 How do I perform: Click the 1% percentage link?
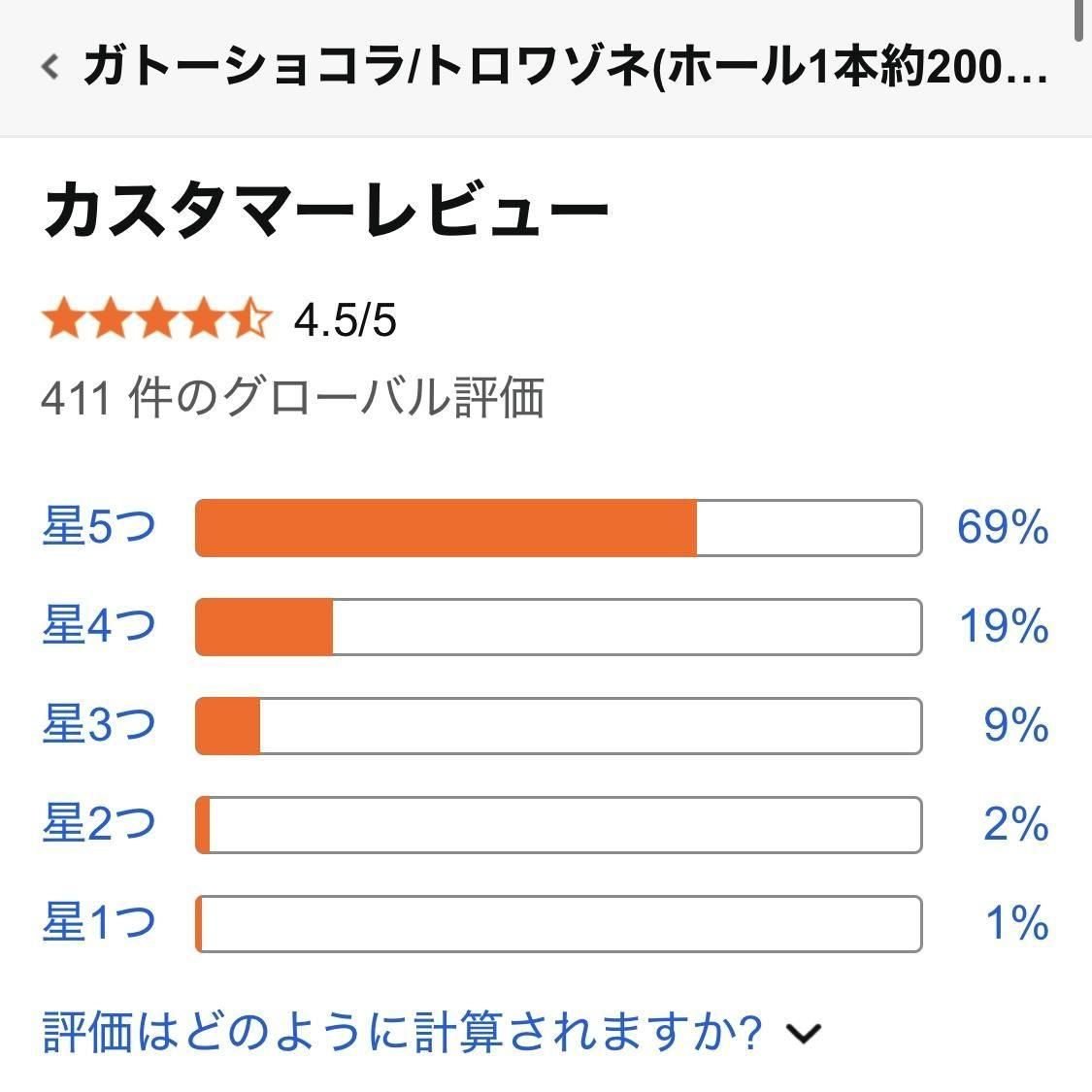point(1017,924)
